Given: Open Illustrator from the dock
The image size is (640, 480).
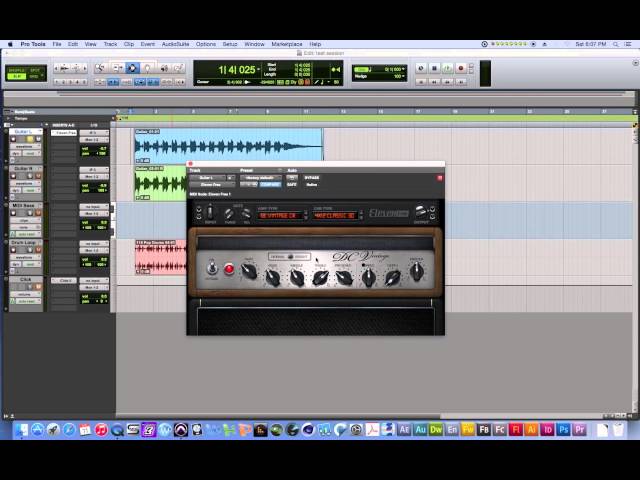Looking at the screenshot, I should point(531,429).
